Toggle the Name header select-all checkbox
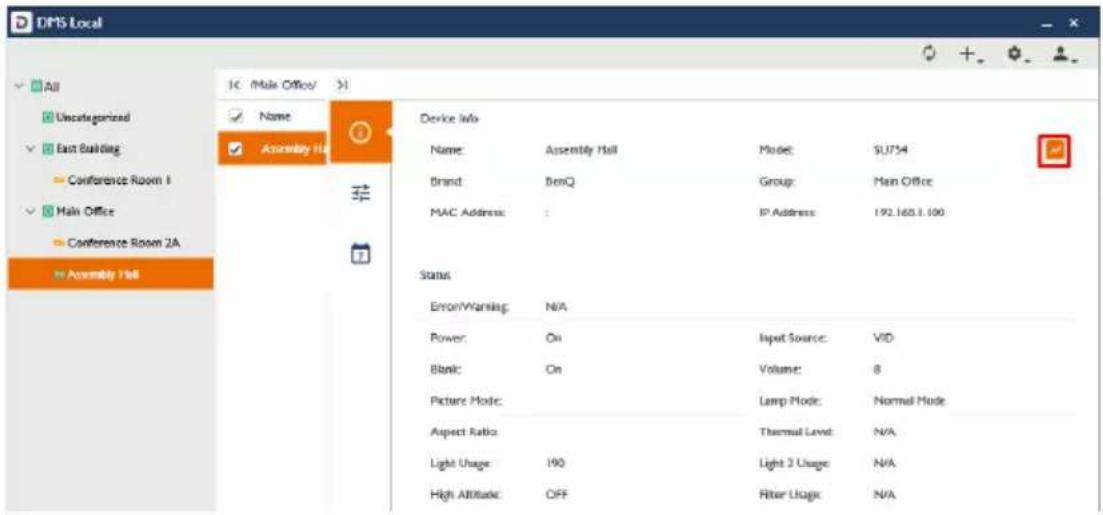The width and height of the screenshot is (1103, 515). (x=238, y=117)
